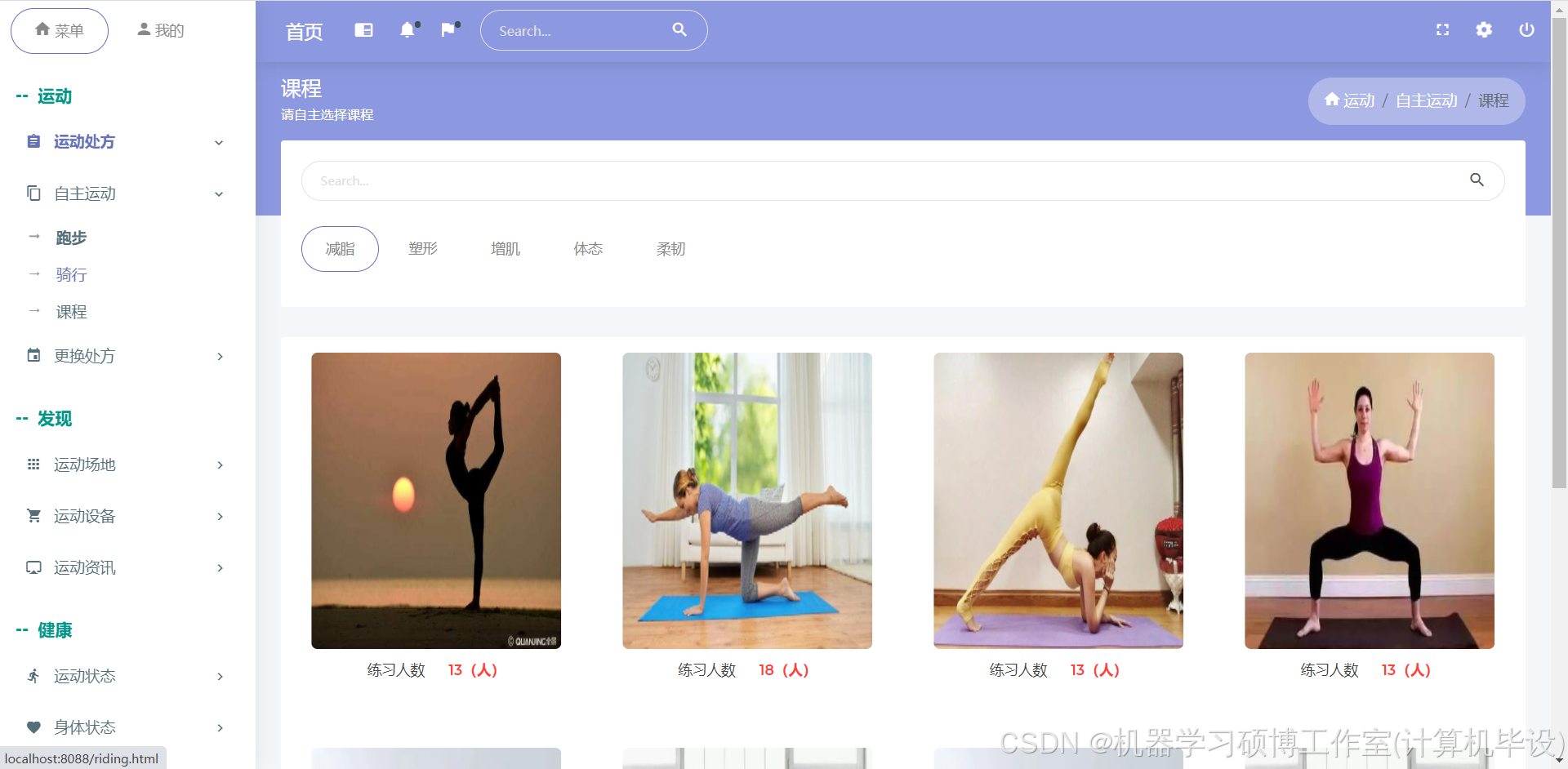This screenshot has height=769, width=1568.
Task: Open notifications via the bell icon
Action: pos(408,30)
